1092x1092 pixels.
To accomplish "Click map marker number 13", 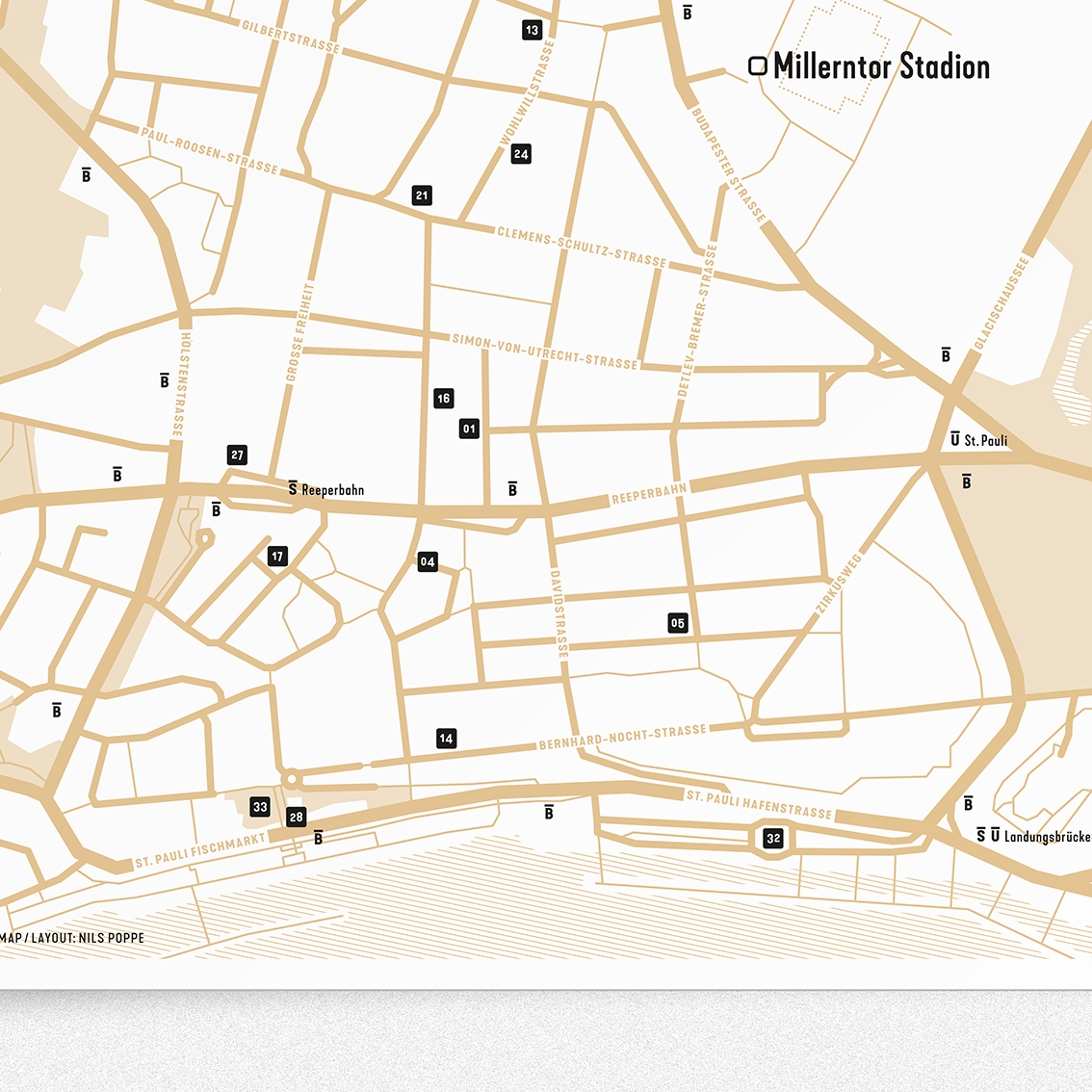I will (532, 31).
